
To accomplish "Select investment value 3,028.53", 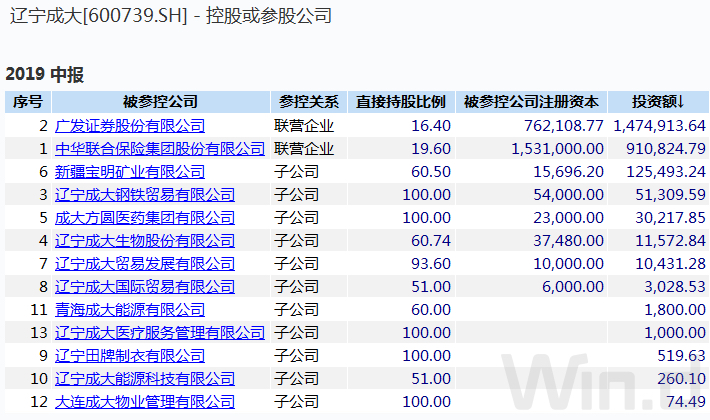I will pos(675,287).
